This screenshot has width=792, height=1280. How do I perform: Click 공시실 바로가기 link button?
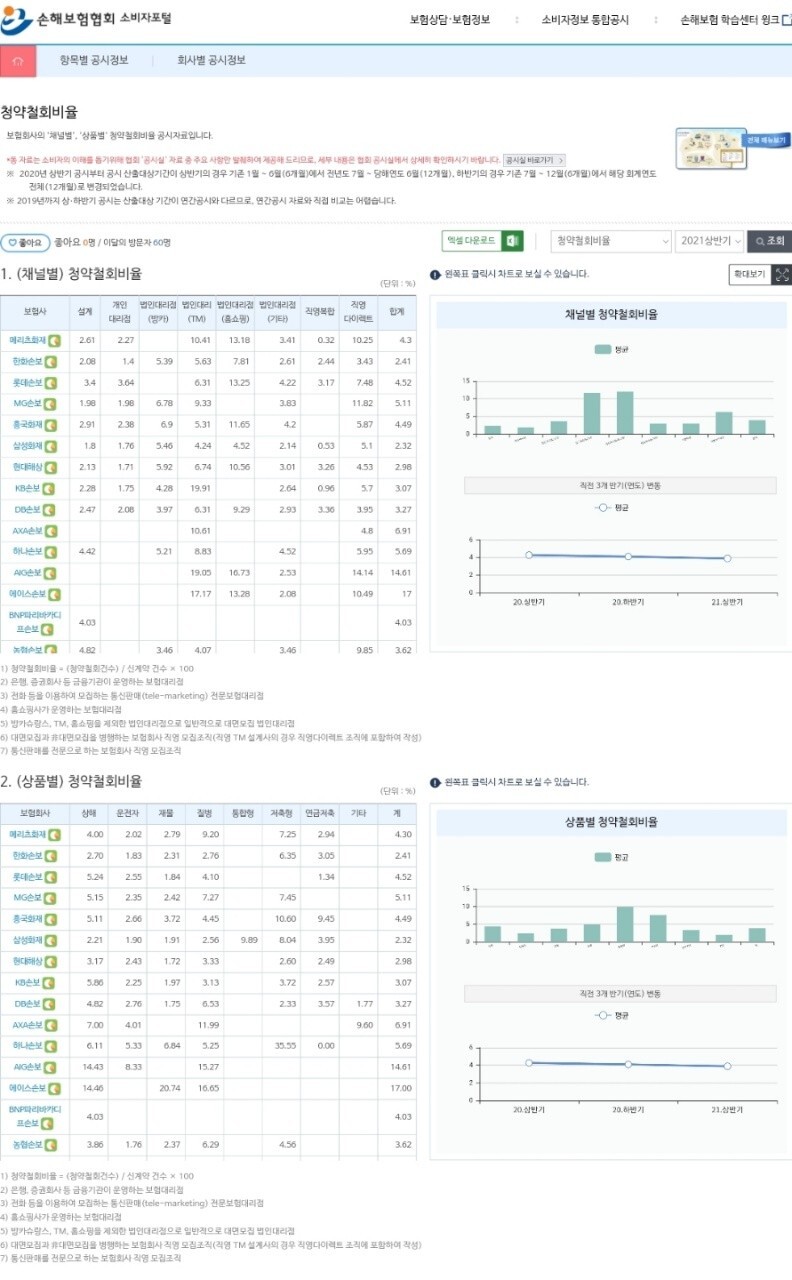point(535,160)
